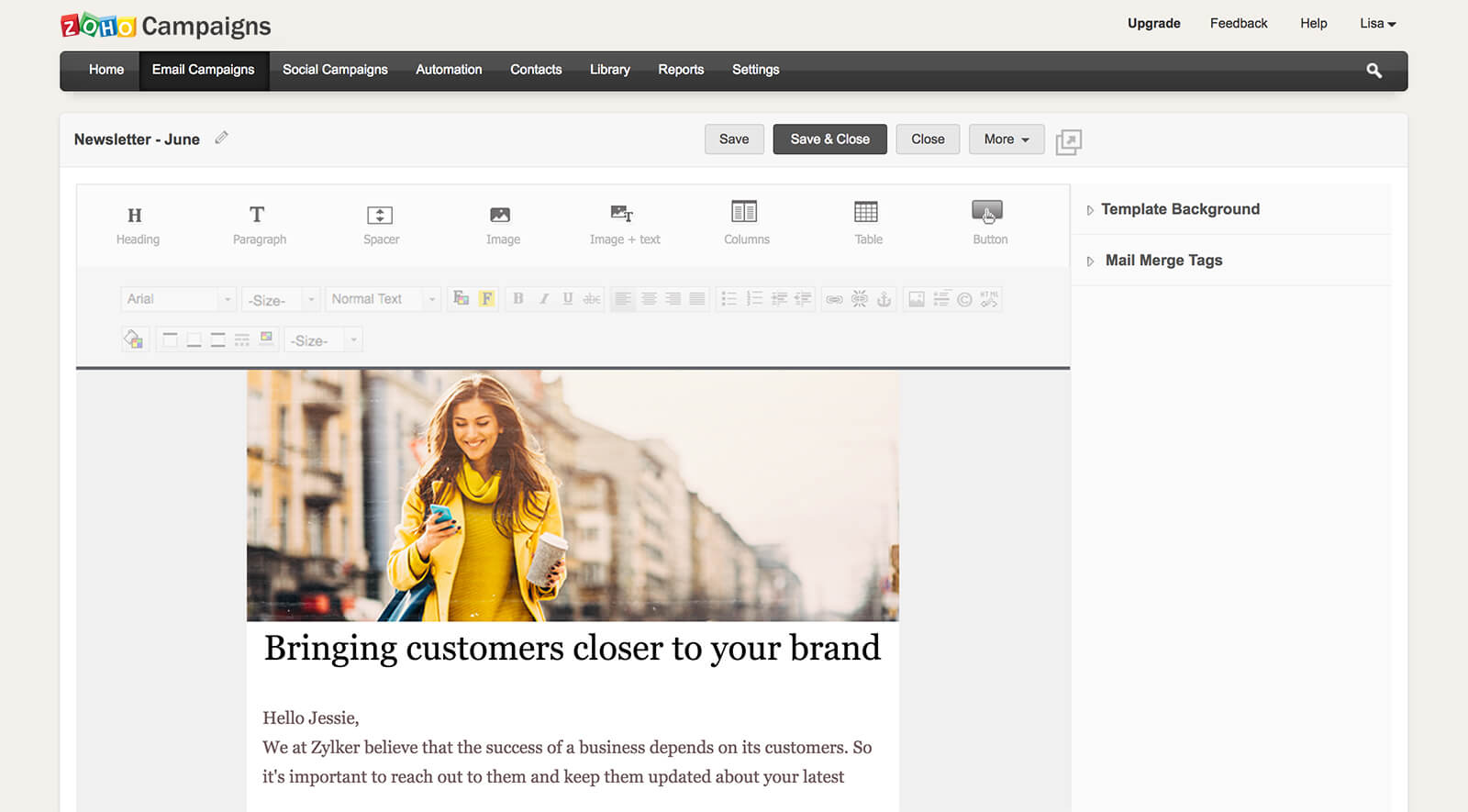The height and width of the screenshot is (812, 1468).
Task: Click the Save & Close button
Action: click(829, 139)
